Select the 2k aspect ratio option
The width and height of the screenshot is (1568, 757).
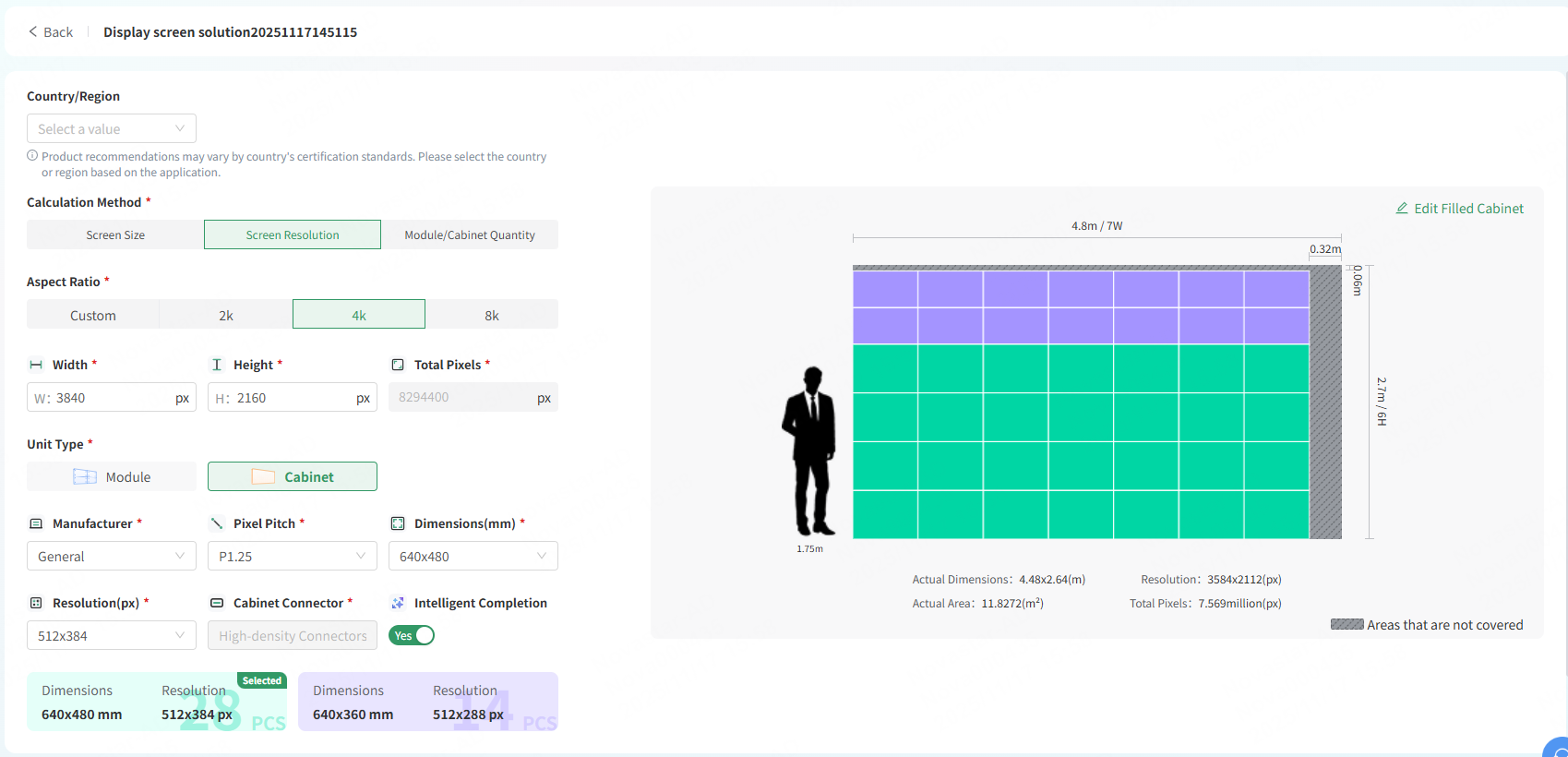[x=226, y=315]
